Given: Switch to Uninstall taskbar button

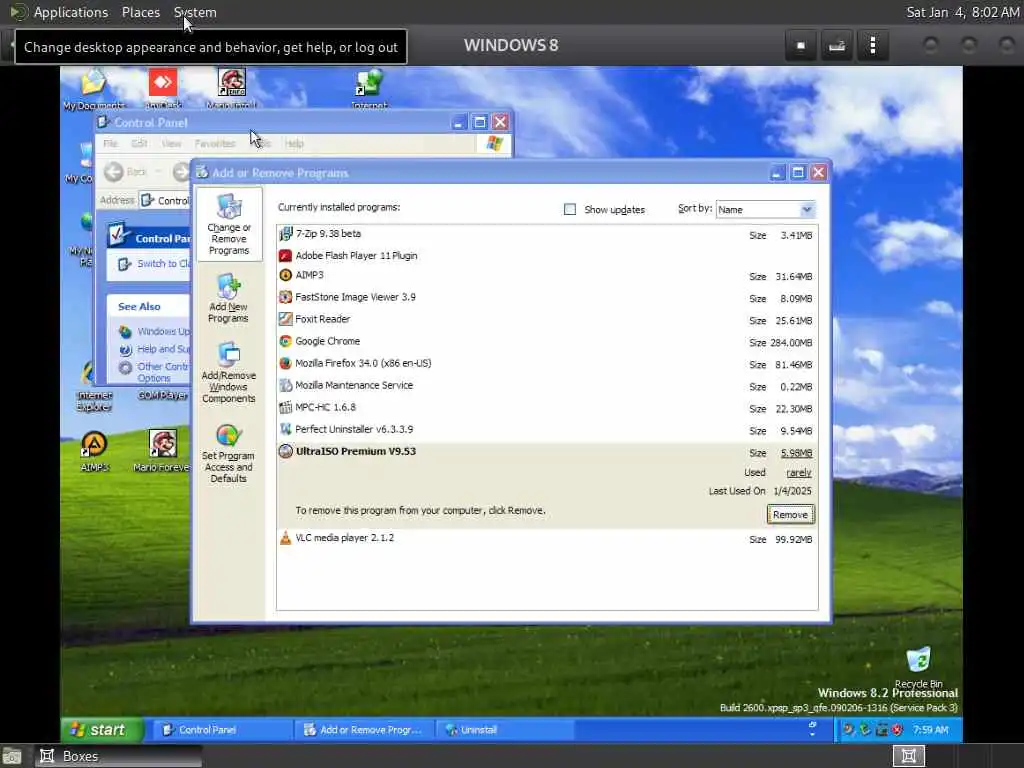Looking at the screenshot, I should click(x=504, y=729).
